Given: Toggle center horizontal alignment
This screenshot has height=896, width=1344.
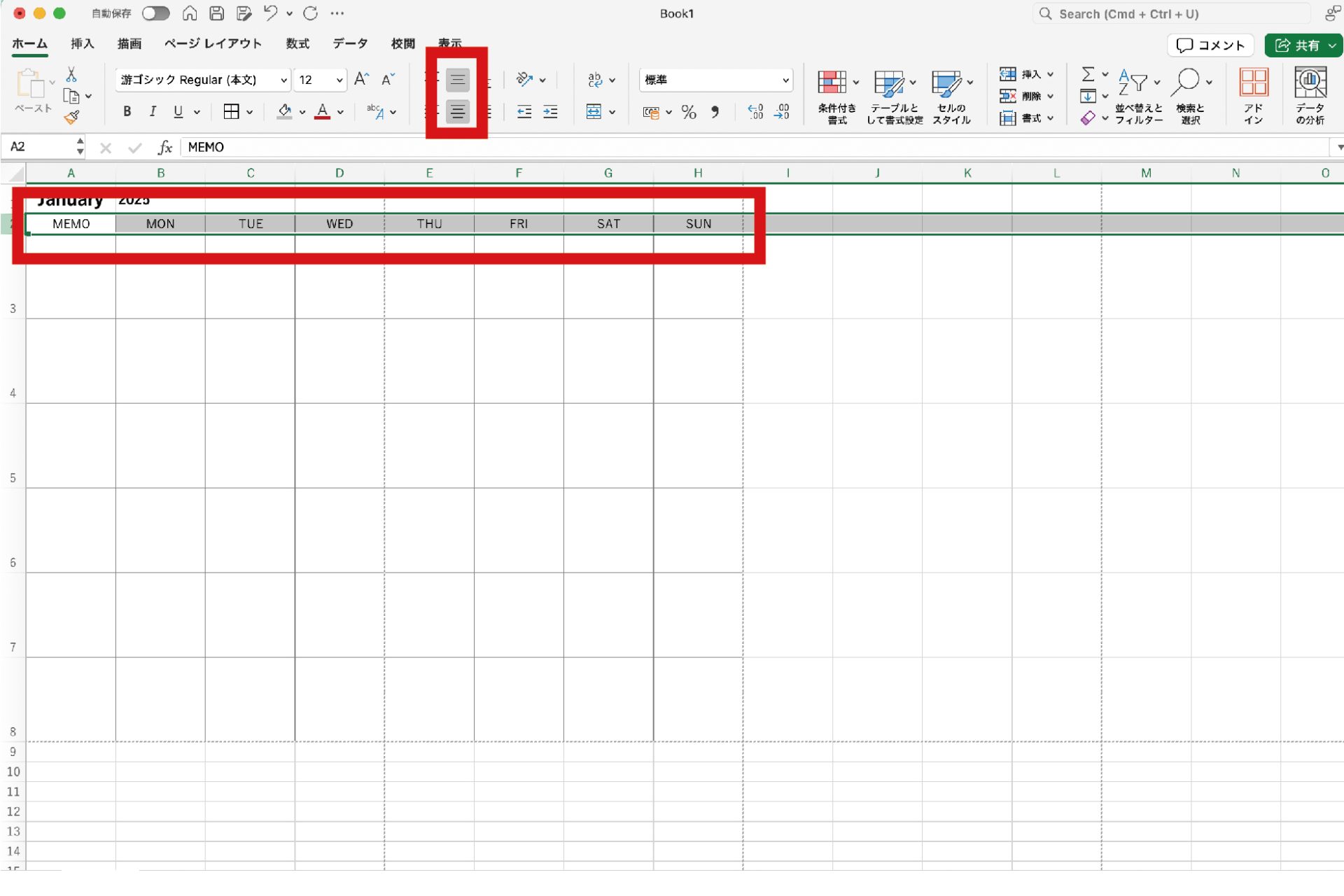Looking at the screenshot, I should point(458,112).
